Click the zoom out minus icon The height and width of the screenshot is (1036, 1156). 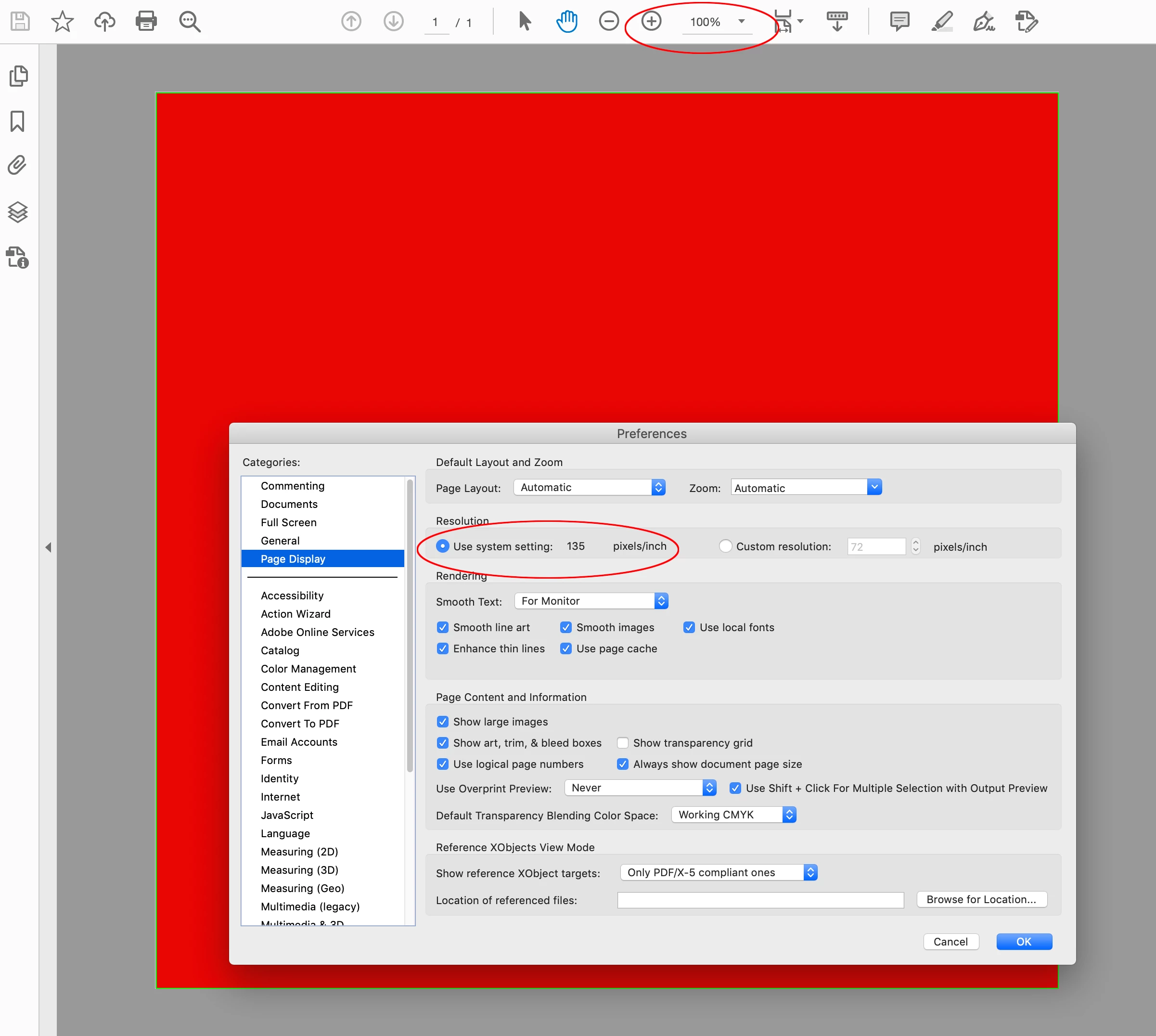(x=608, y=22)
